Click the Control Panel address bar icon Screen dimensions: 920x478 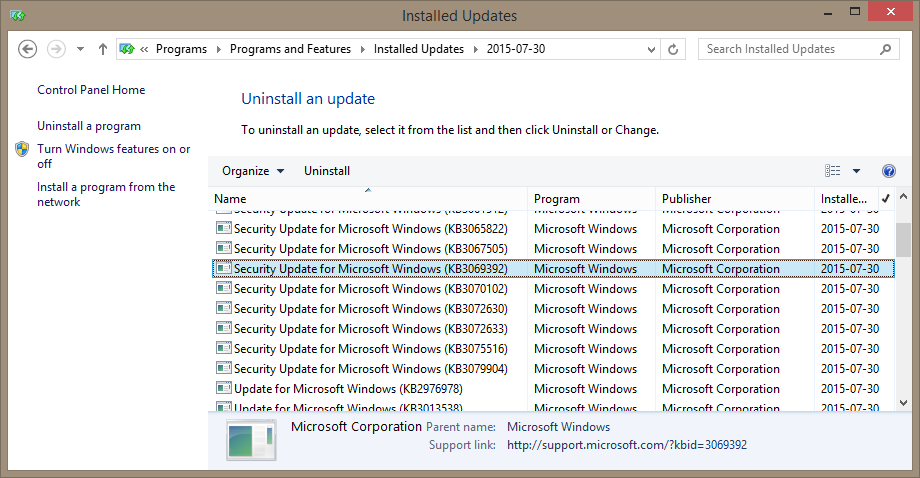(127, 49)
